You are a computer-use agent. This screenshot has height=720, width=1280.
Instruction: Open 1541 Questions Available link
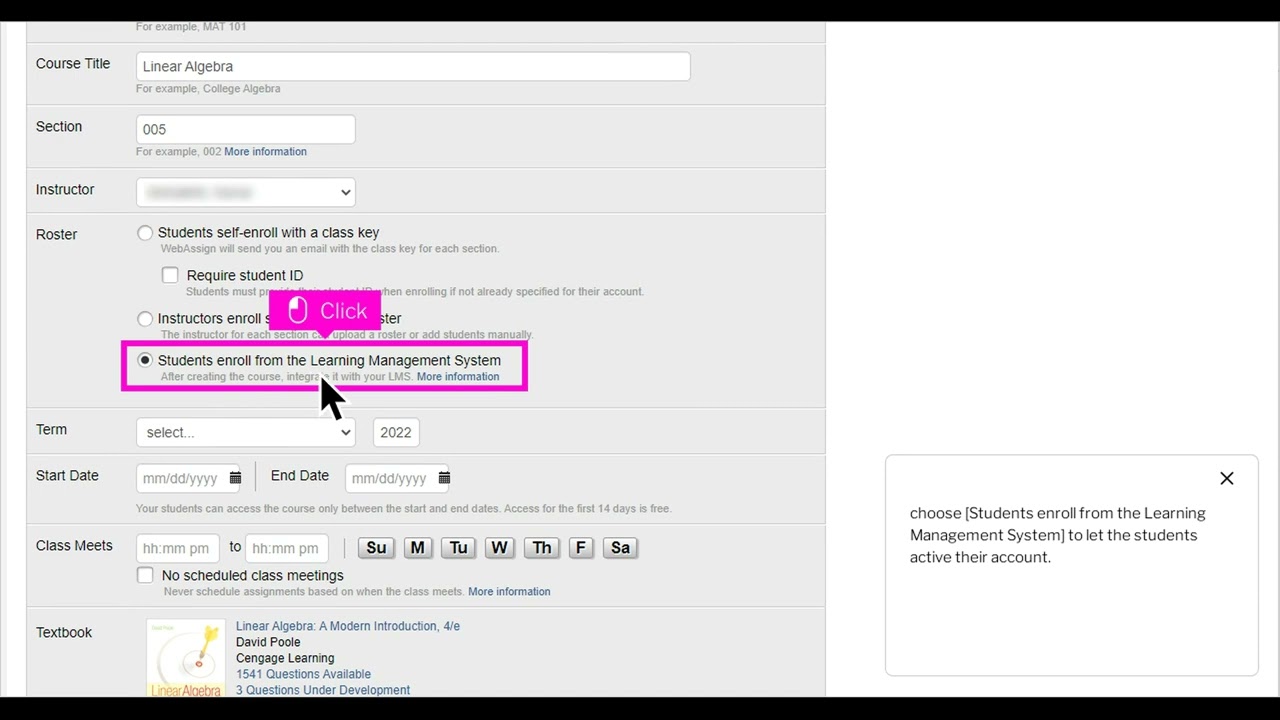[x=303, y=674]
